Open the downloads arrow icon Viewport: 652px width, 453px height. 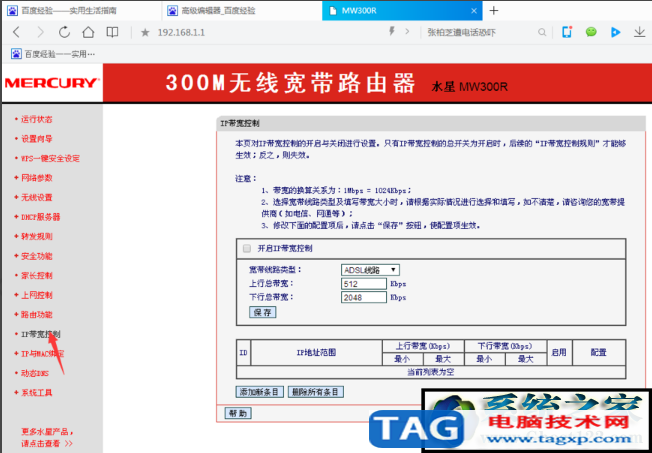click(x=640, y=32)
